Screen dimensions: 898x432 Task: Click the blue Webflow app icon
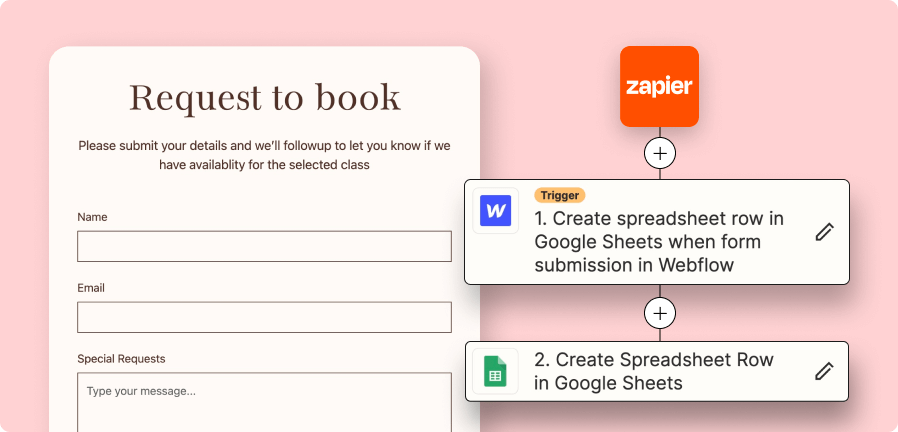pyautogui.click(x=496, y=211)
